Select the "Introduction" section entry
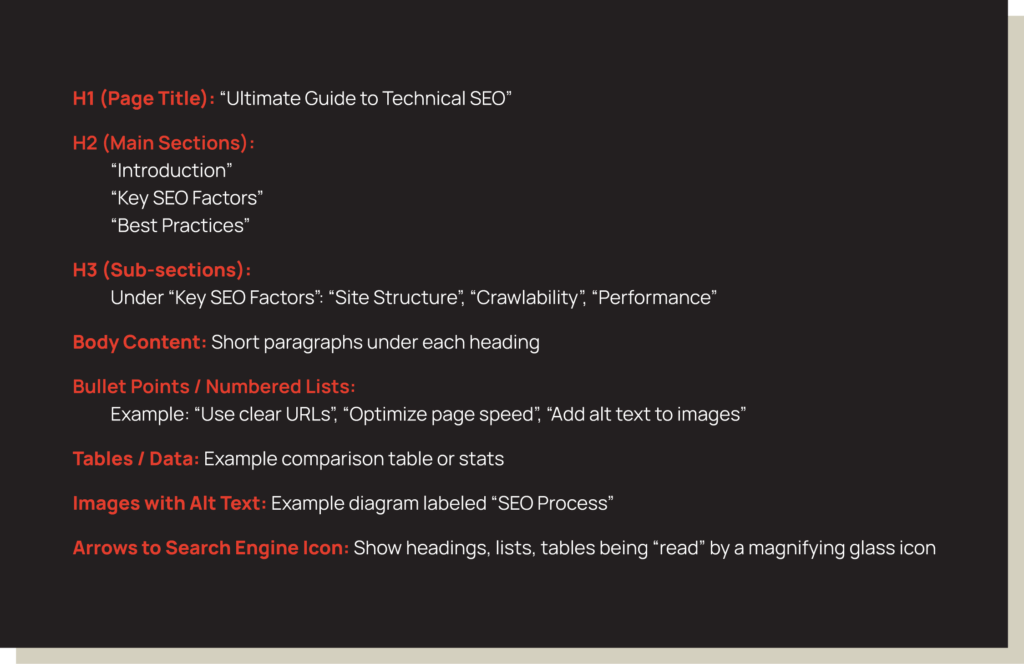The image size is (1024, 664). pos(171,170)
